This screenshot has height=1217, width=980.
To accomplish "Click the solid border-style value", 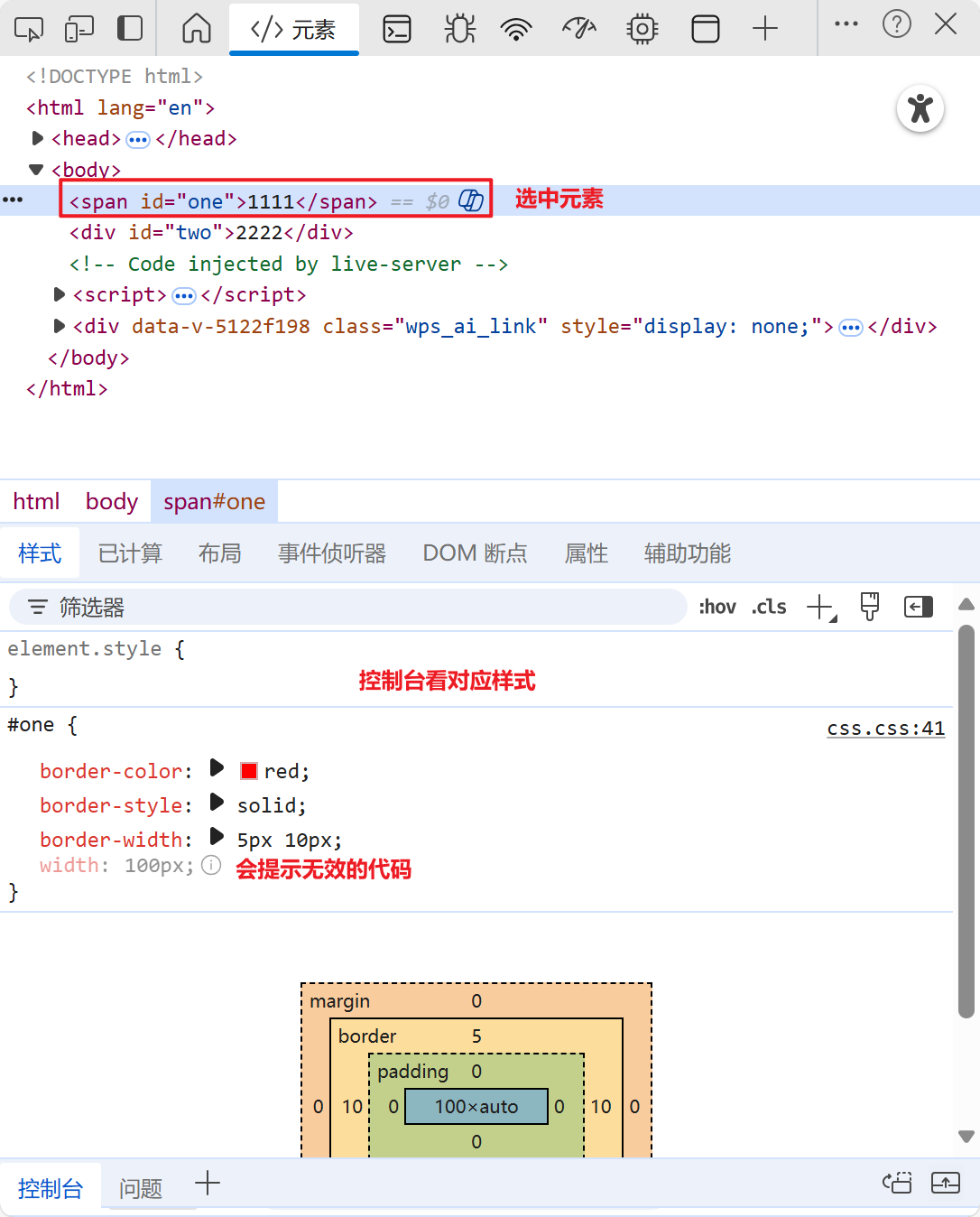I will 267,805.
